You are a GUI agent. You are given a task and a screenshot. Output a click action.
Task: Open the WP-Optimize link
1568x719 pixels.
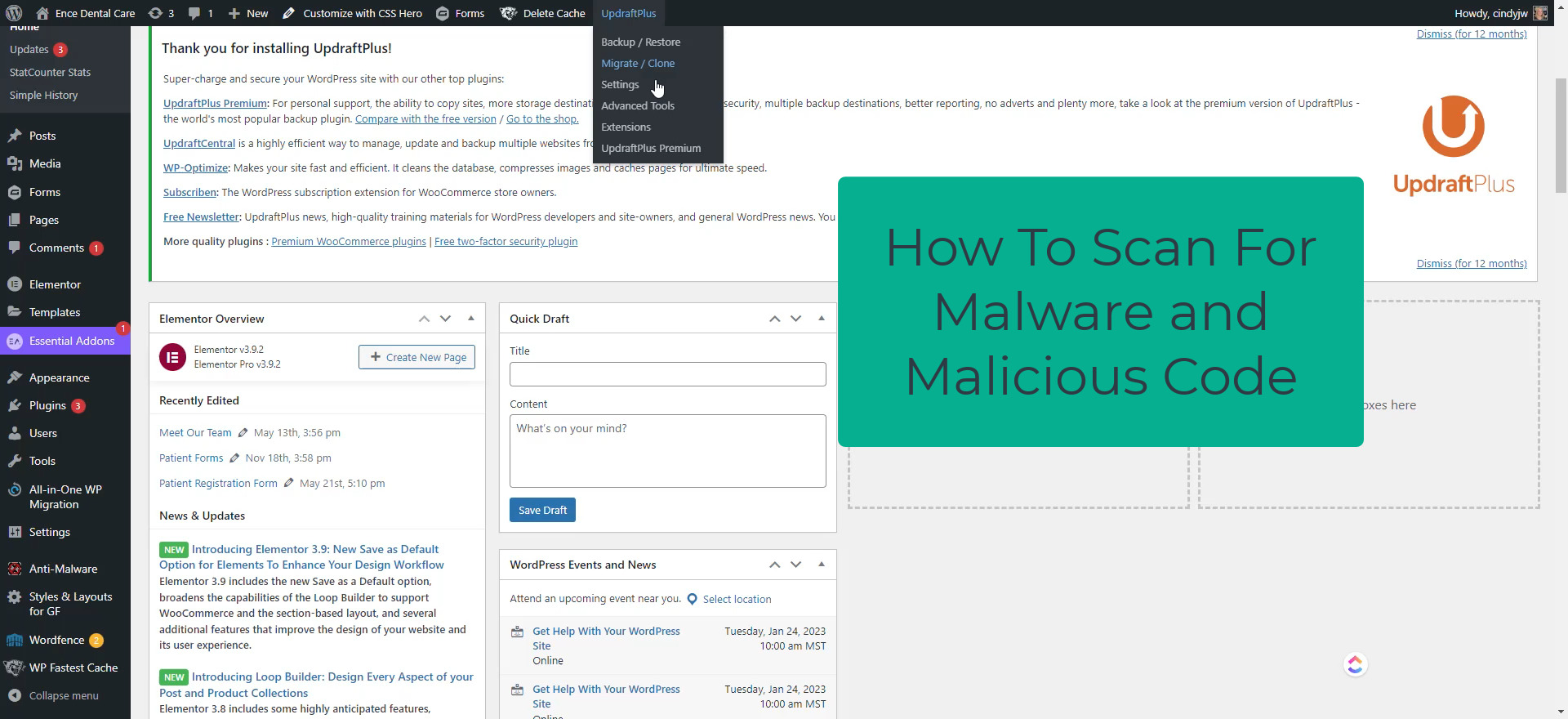[195, 167]
